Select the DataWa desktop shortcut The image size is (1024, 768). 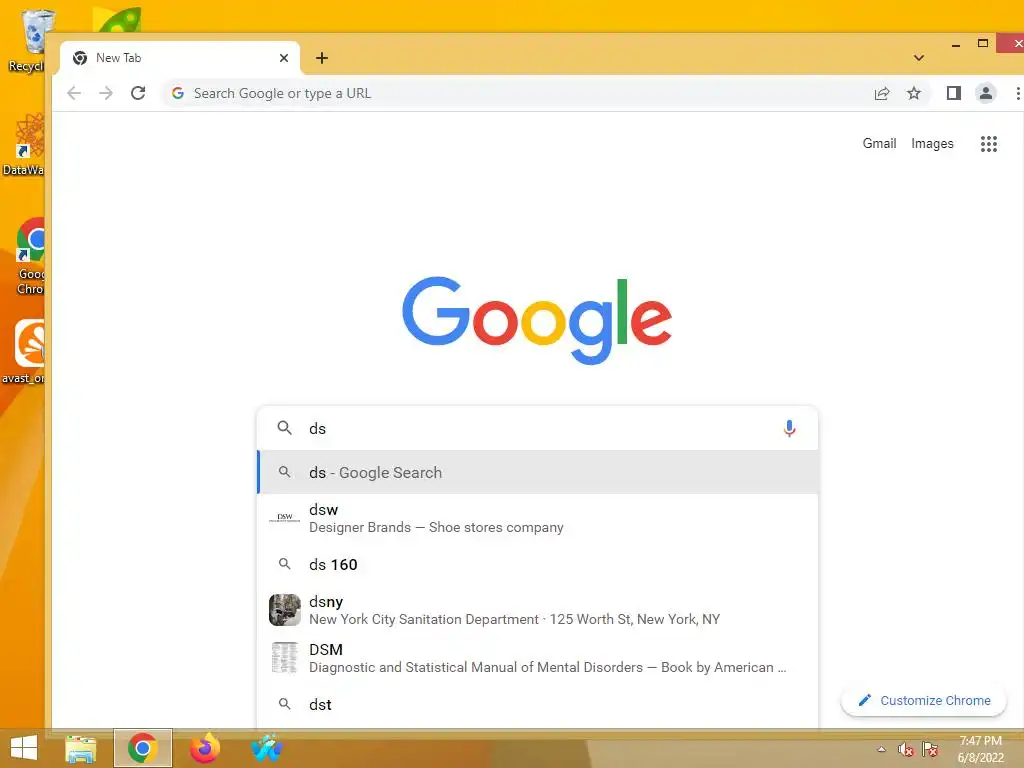click(x=24, y=145)
